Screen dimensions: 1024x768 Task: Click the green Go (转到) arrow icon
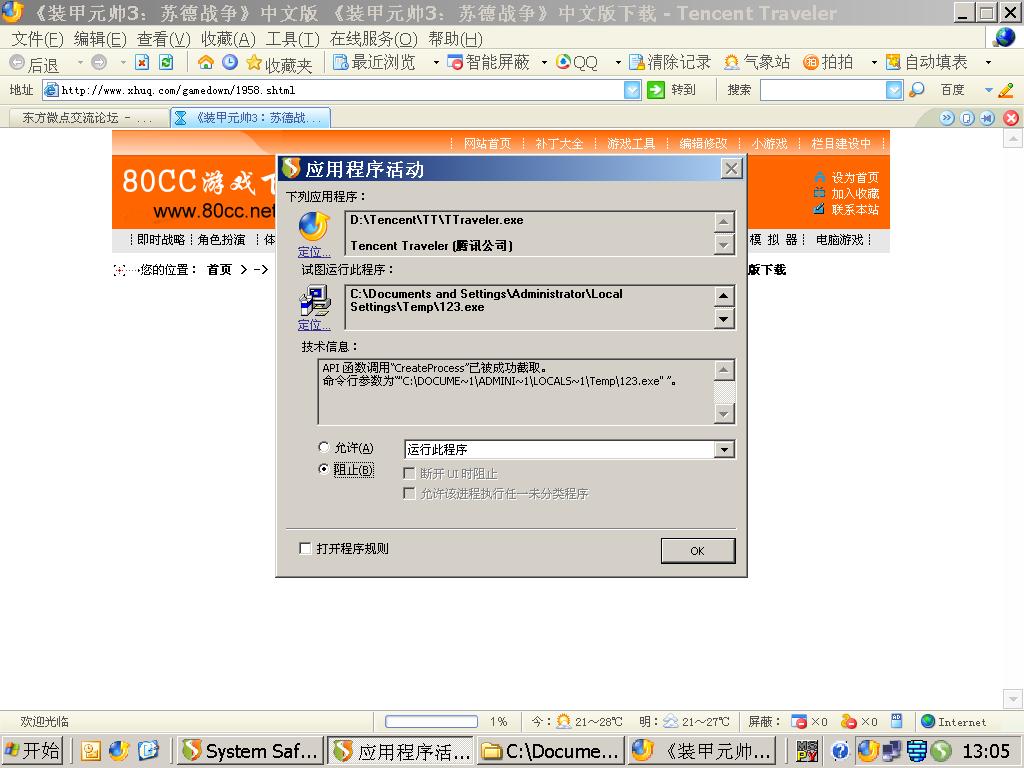point(655,89)
